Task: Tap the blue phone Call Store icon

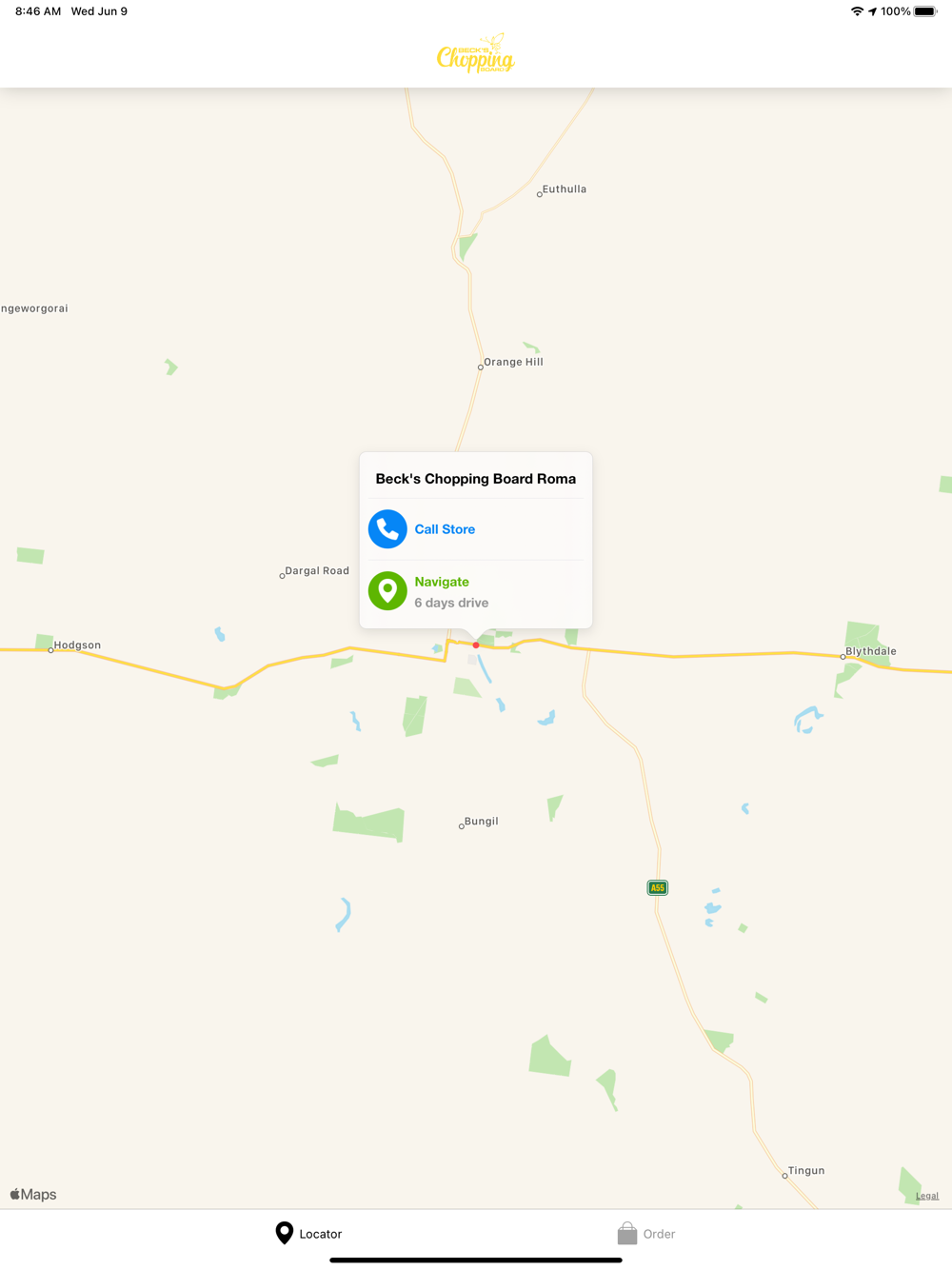Action: [387, 529]
